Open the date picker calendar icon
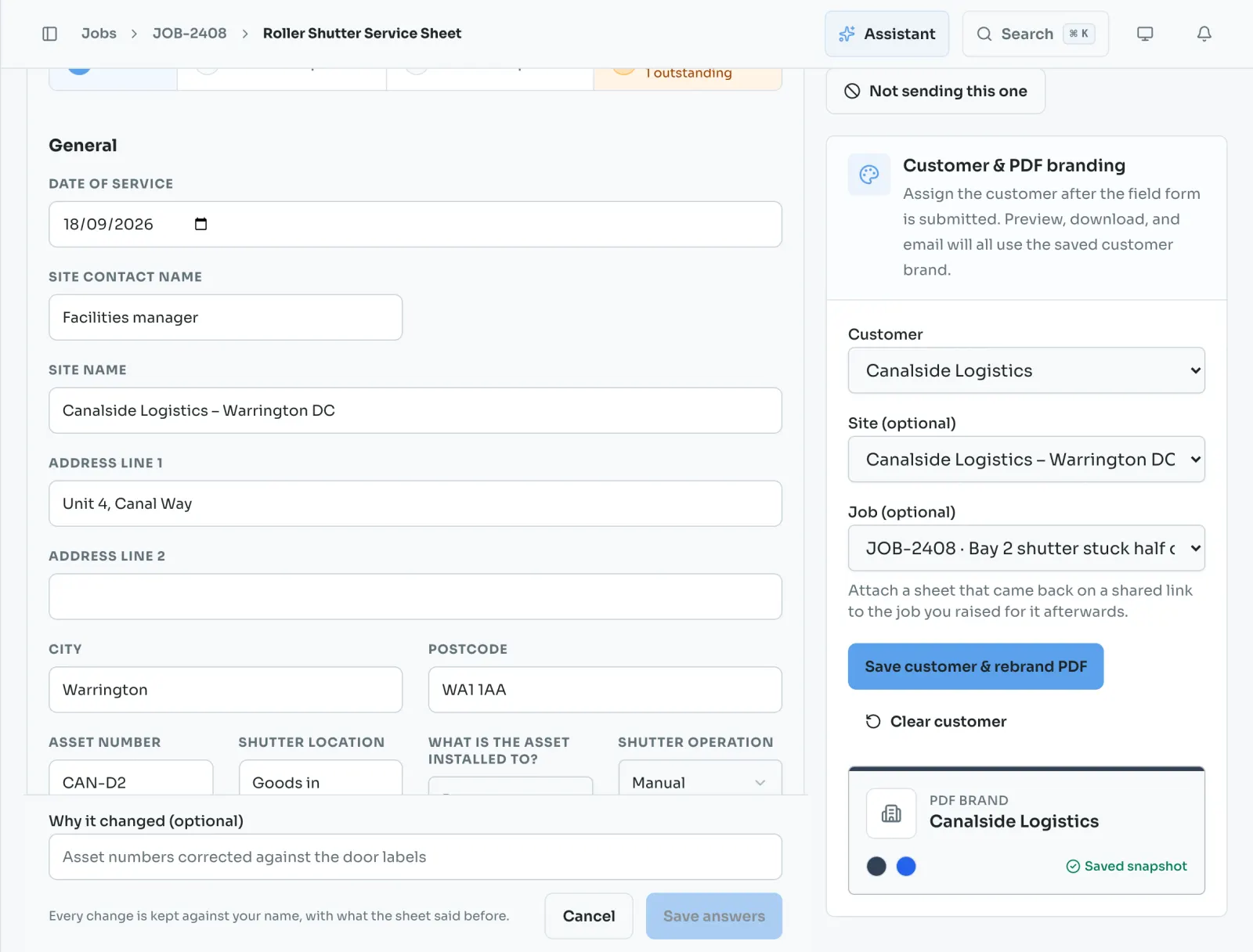The width and height of the screenshot is (1253, 952). (201, 224)
